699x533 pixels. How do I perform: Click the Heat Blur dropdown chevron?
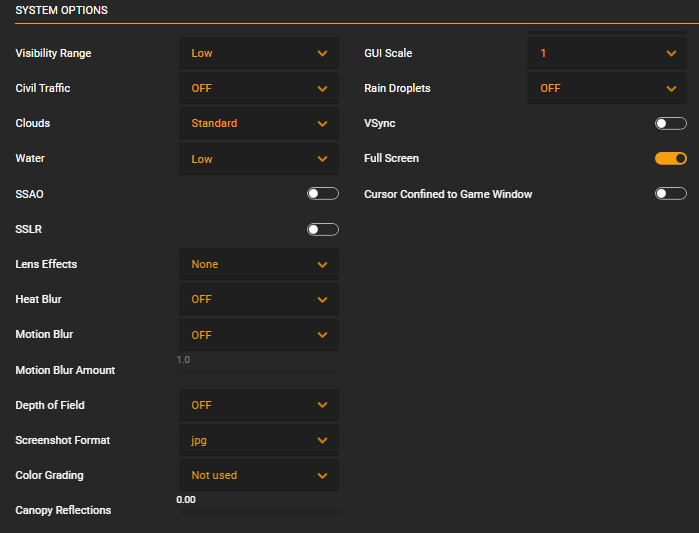pos(322,300)
